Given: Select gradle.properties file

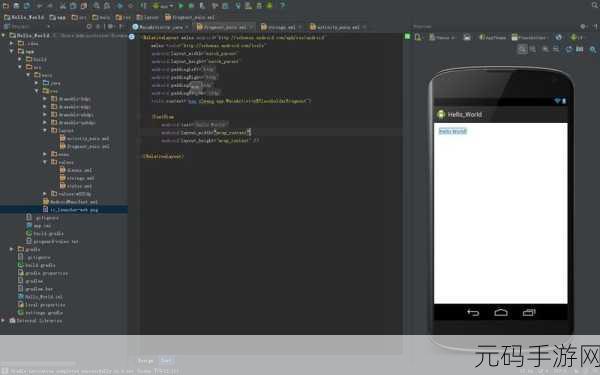Looking at the screenshot, I should tap(43, 273).
